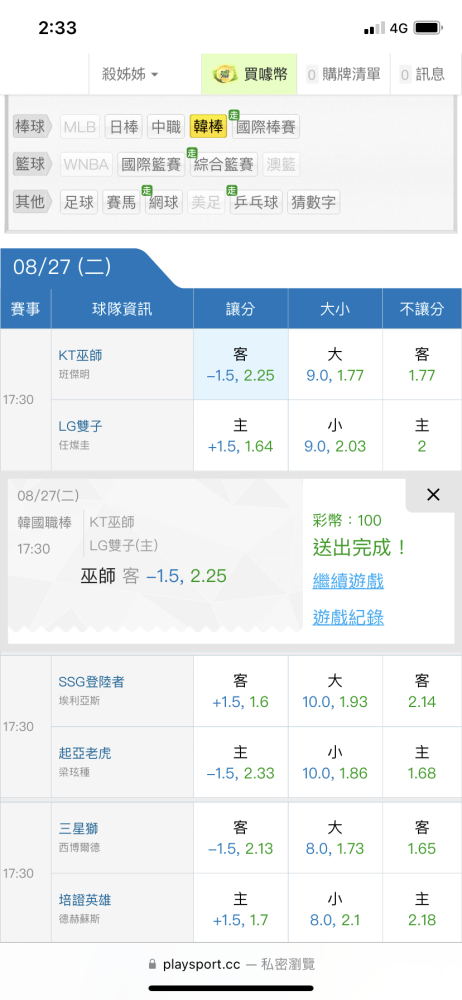This screenshot has width=462, height=1000.
Task: Open 訊息 messages
Action: (422, 74)
